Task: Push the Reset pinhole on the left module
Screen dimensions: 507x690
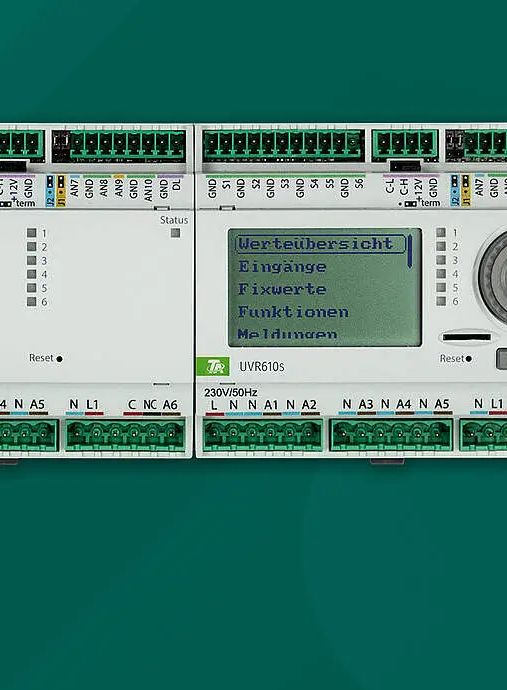Action: point(59,359)
